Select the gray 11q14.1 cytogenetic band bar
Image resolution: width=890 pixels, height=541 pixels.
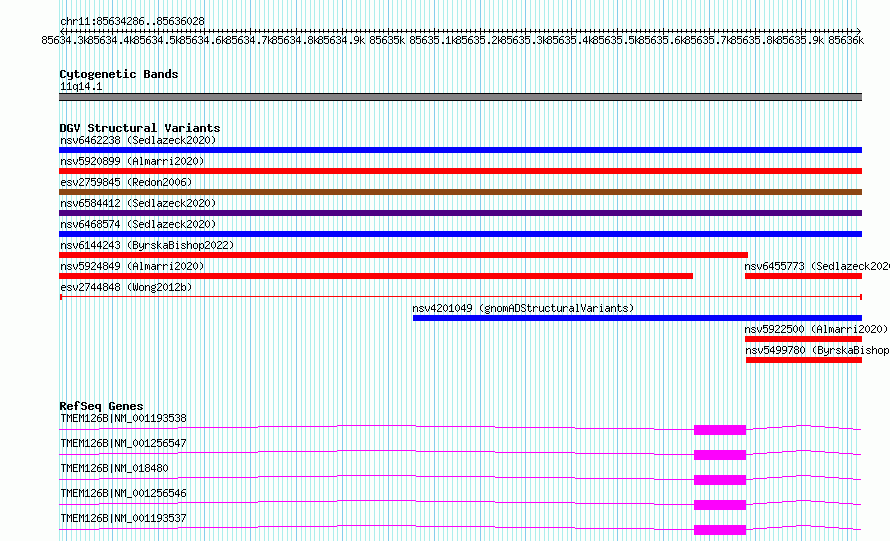tap(460, 97)
